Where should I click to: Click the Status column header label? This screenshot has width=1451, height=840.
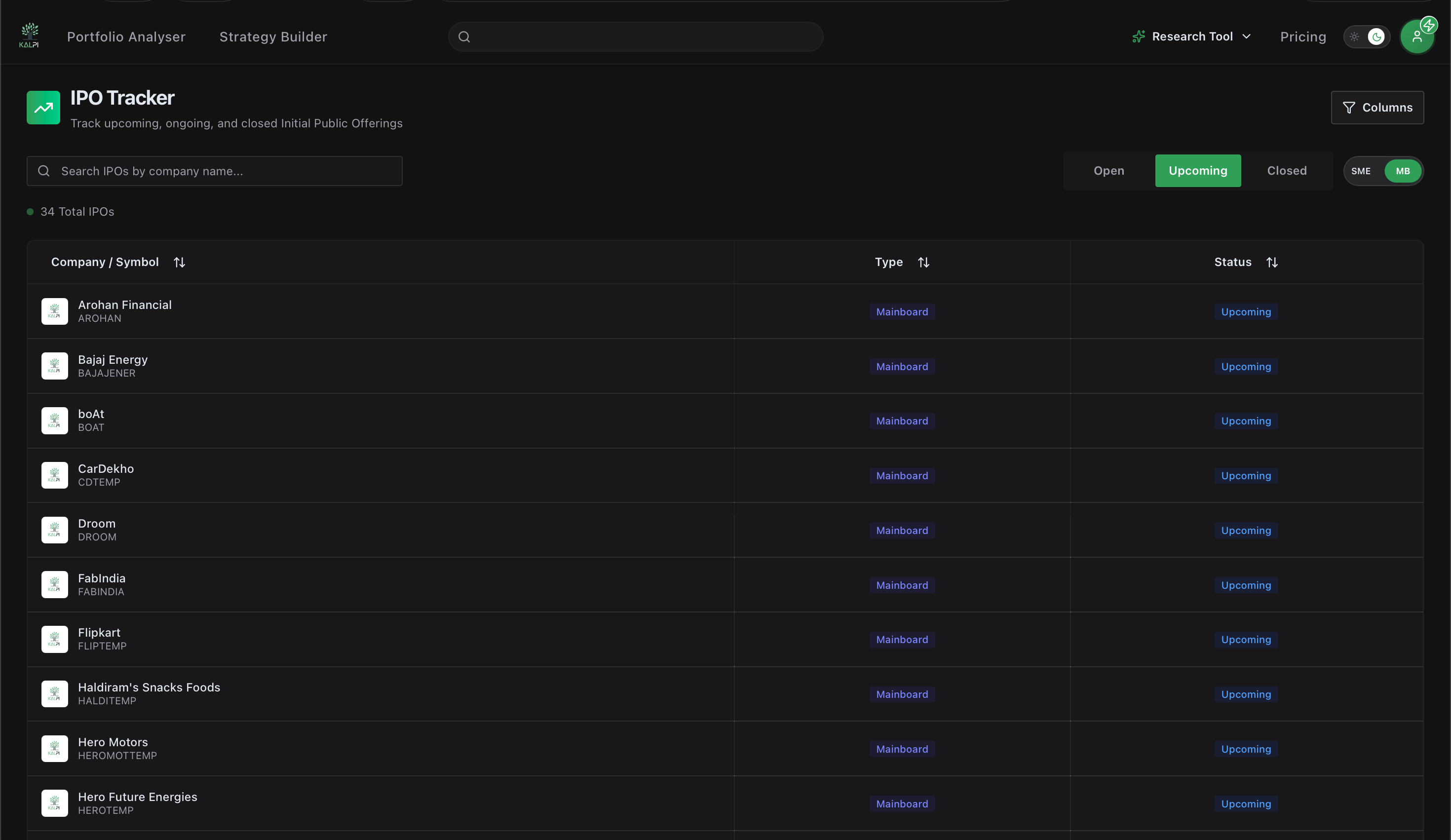(1233, 263)
